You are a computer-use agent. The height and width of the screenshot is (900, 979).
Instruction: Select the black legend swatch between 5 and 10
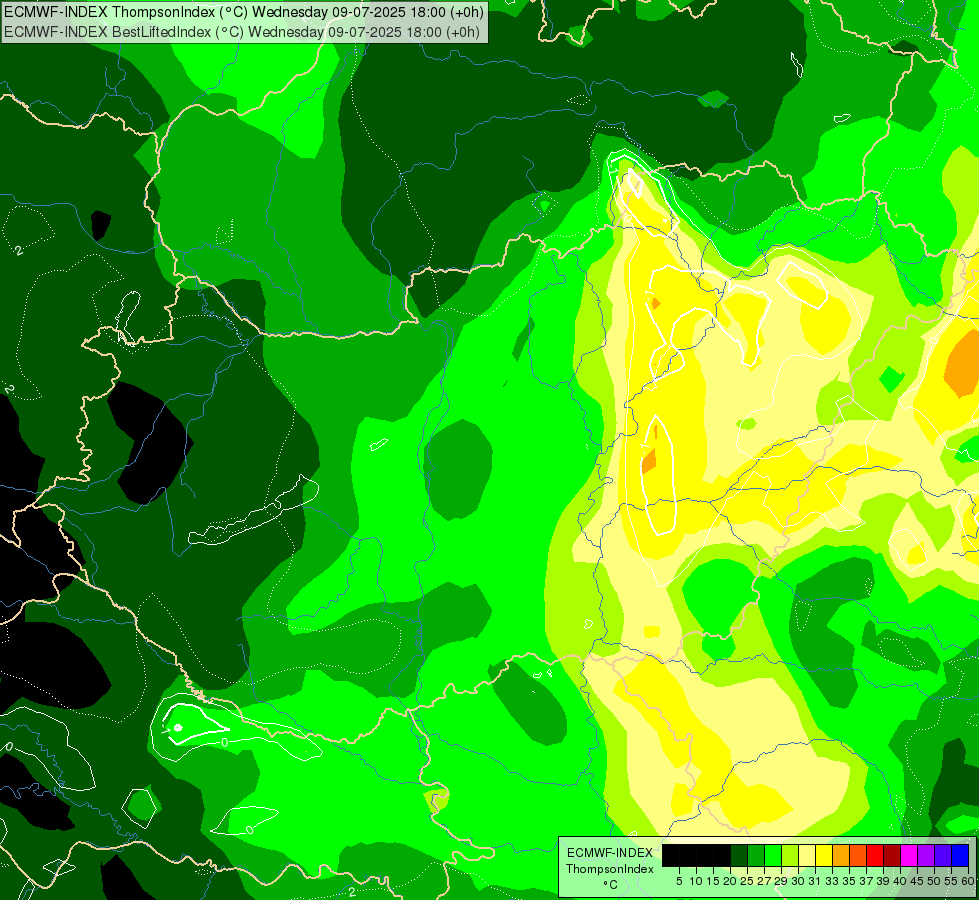click(x=688, y=855)
